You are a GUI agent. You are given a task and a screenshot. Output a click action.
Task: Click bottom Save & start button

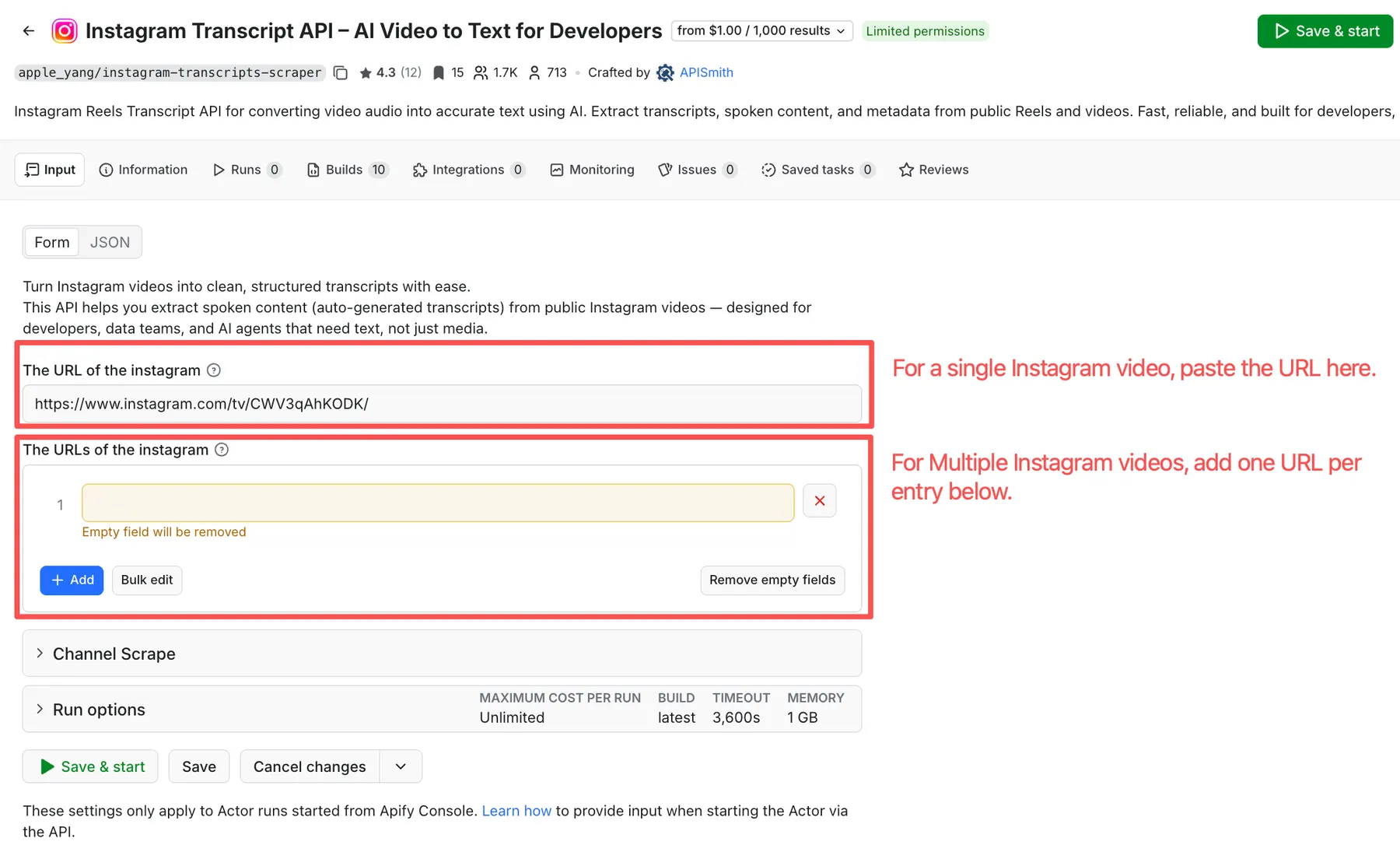[x=90, y=766]
